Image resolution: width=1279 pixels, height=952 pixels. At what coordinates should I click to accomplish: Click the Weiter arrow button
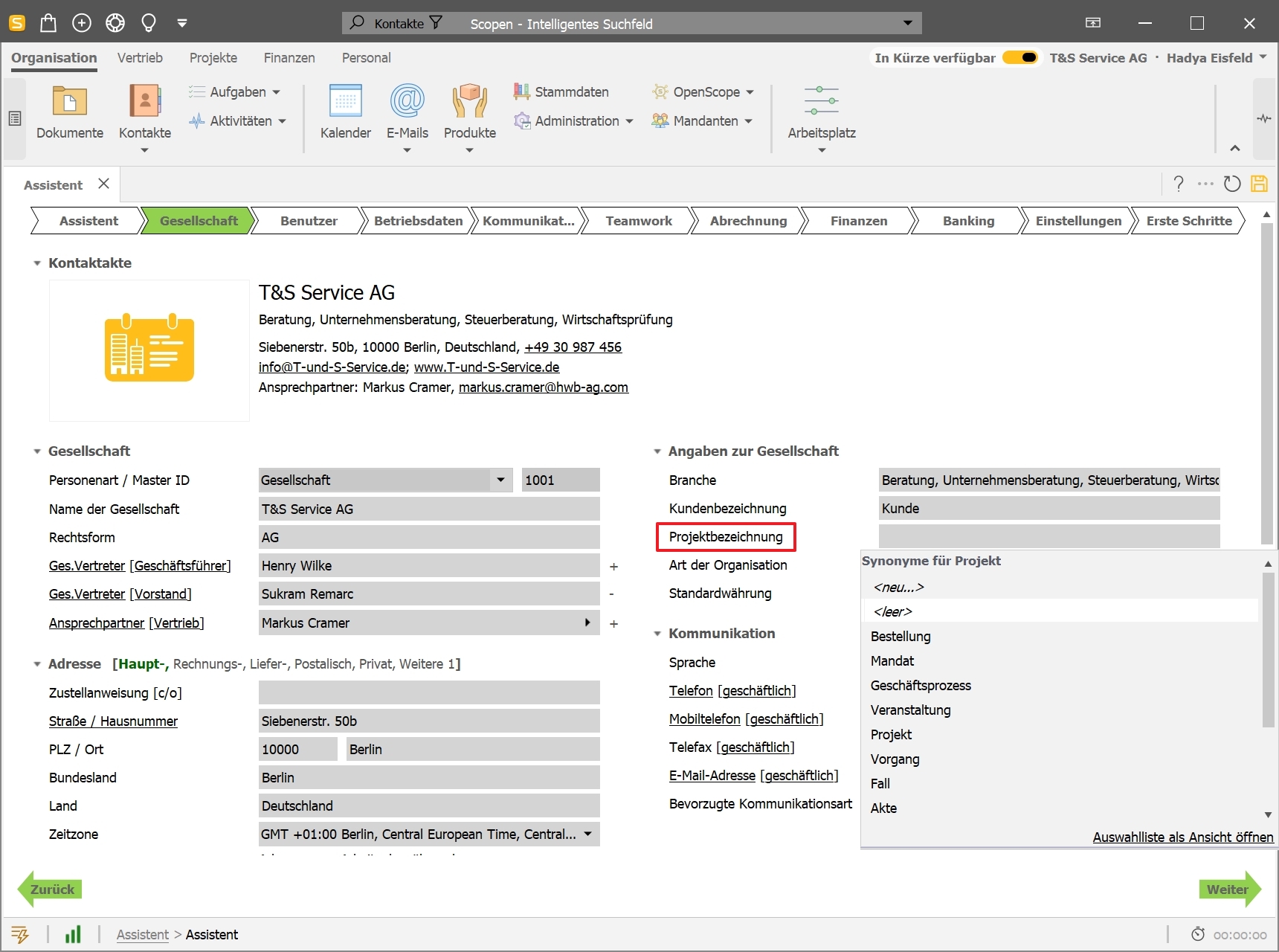pos(1229,890)
